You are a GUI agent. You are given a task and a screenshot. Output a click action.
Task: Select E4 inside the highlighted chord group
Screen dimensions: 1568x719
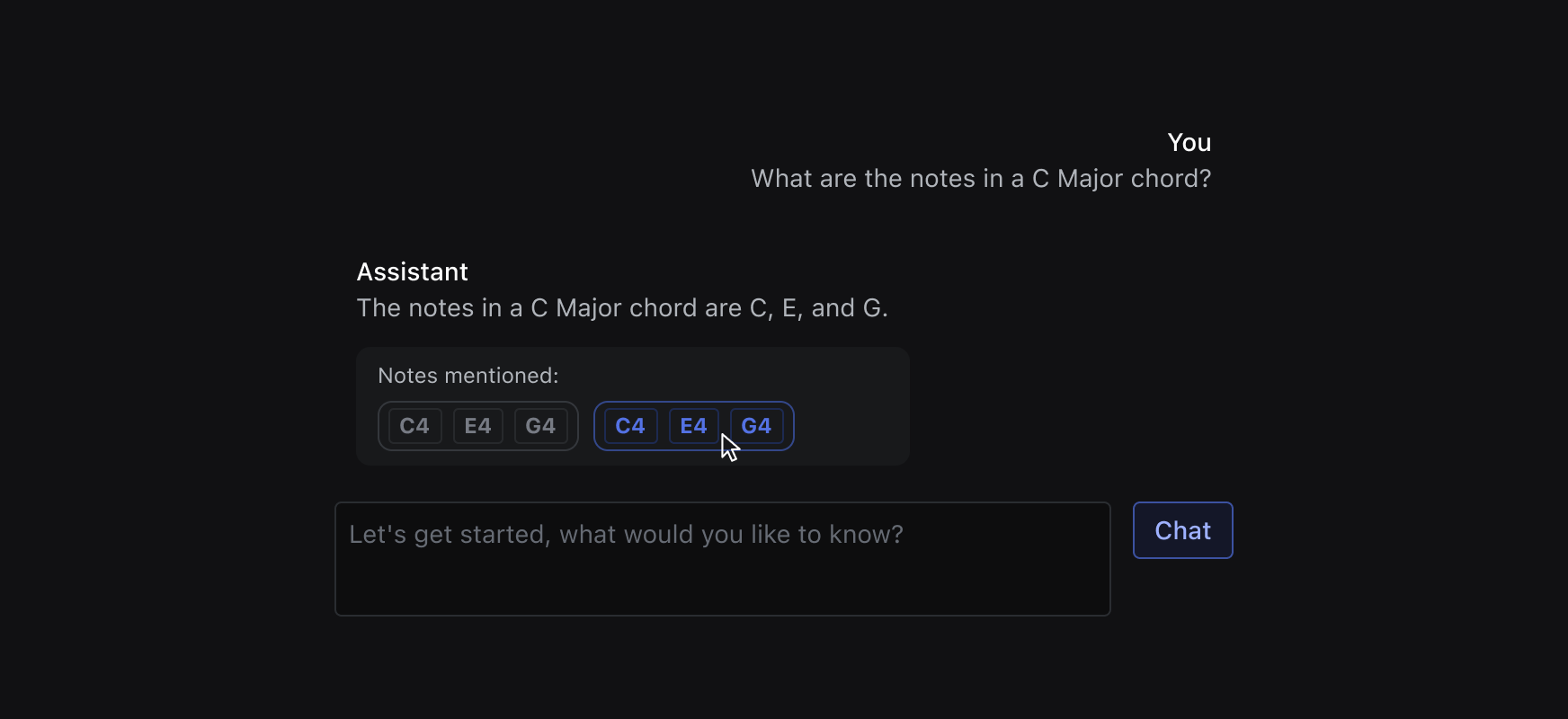693,425
